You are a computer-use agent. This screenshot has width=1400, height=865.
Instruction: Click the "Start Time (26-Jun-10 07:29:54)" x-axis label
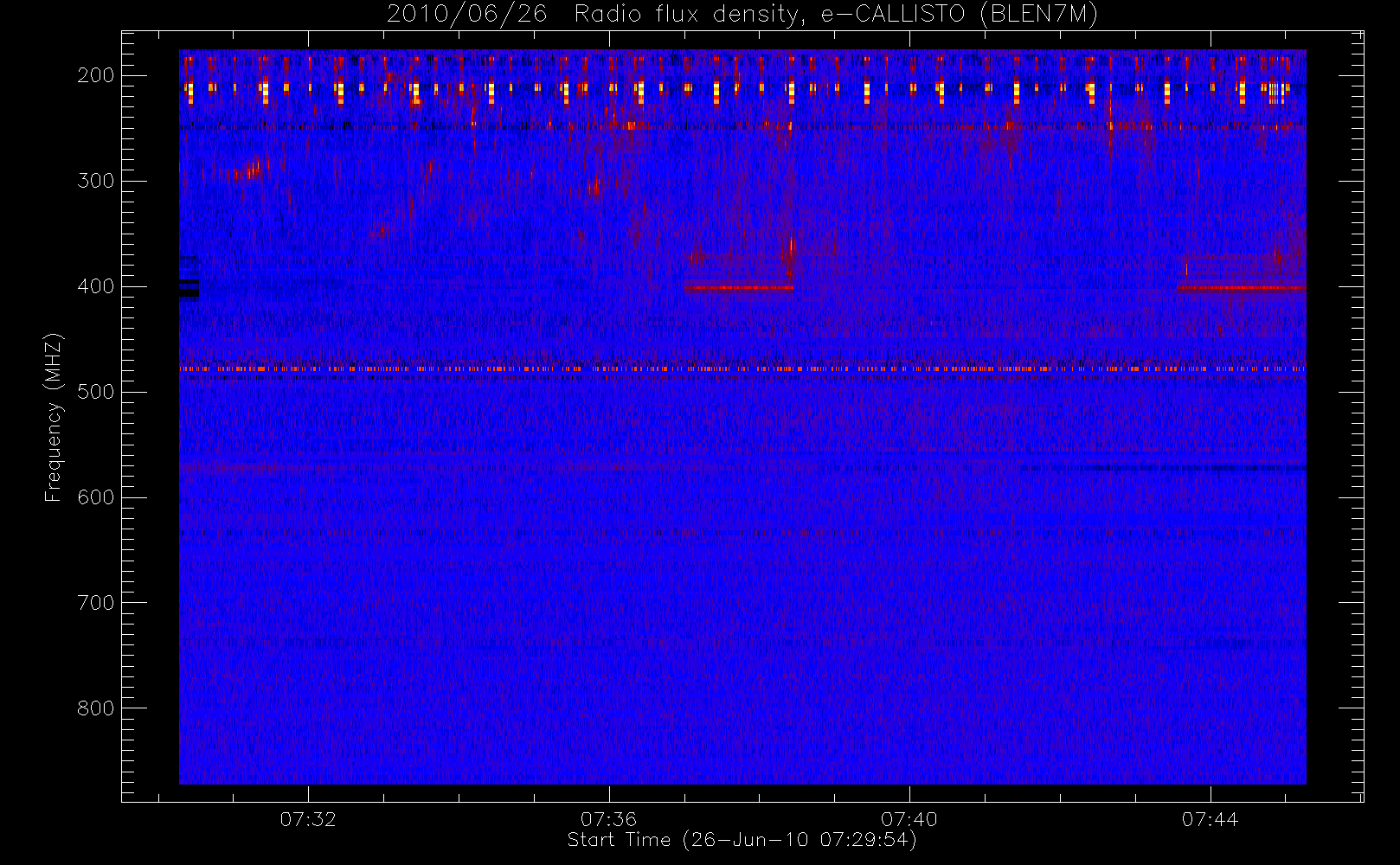tap(742, 840)
